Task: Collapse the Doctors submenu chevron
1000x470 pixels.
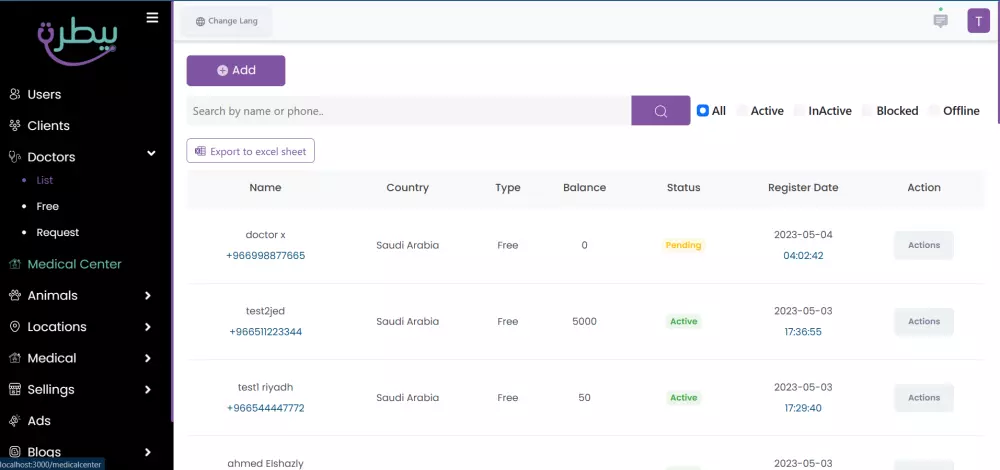Action: [151, 154]
